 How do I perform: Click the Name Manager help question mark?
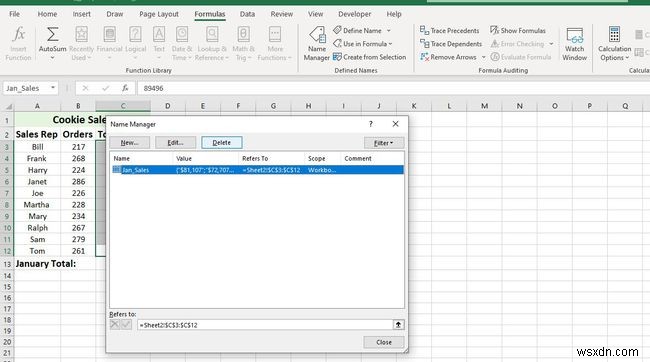tap(371, 124)
